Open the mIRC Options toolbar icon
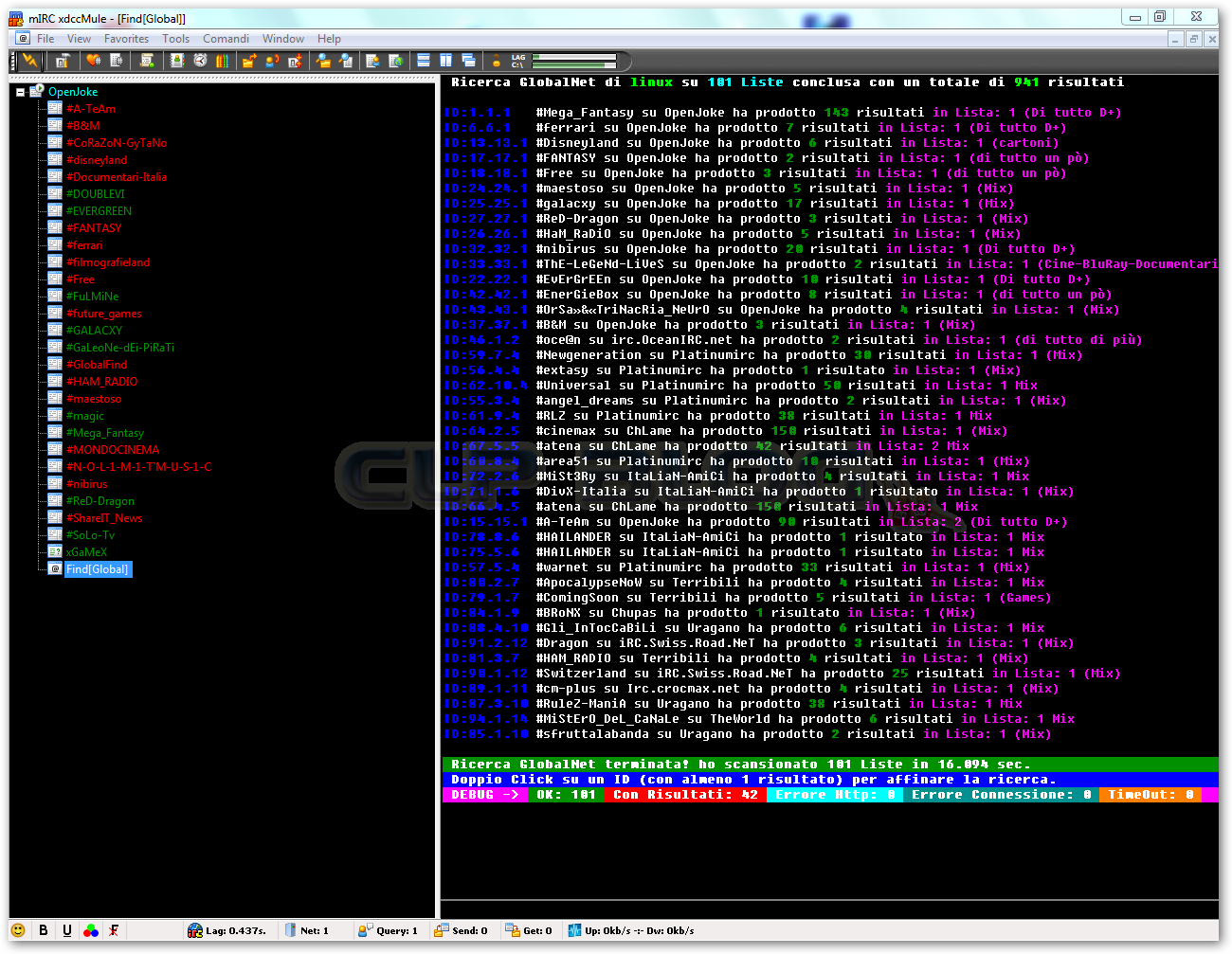The width and height of the screenshot is (1232, 954). pos(62,61)
